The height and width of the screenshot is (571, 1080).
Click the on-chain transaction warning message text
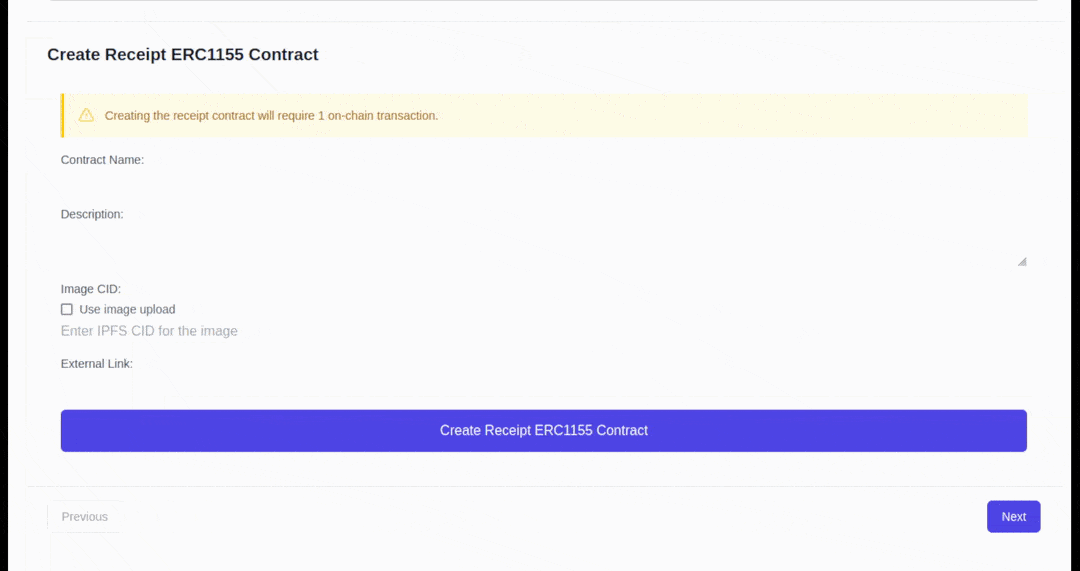point(271,116)
